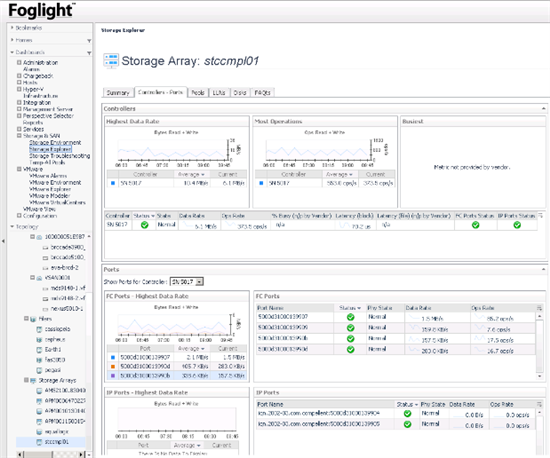The width and height of the screenshot is (550, 458).
Task: Click the FC Ports table vertical scrollbar down arrow
Action: (x=540, y=376)
